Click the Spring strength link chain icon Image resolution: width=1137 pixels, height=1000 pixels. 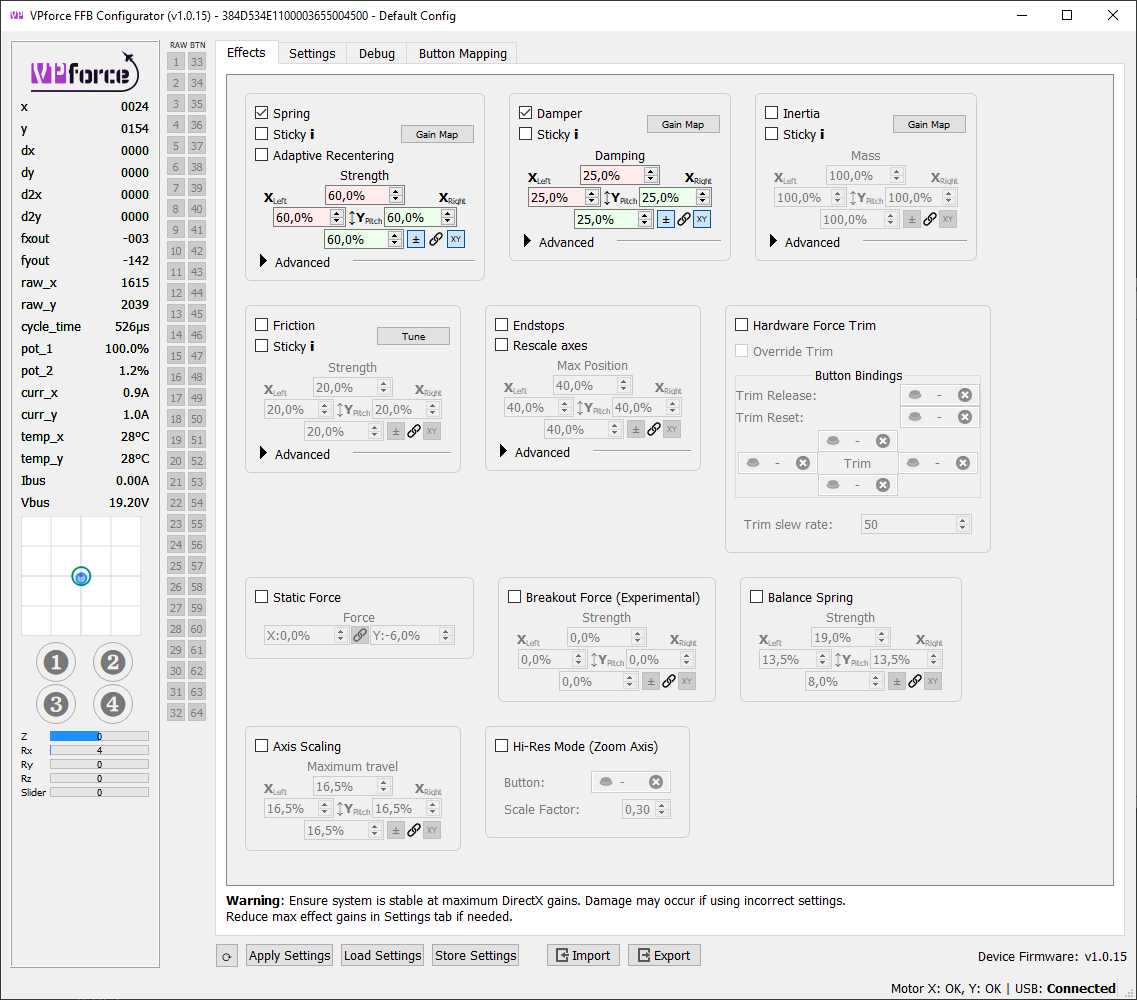point(436,240)
